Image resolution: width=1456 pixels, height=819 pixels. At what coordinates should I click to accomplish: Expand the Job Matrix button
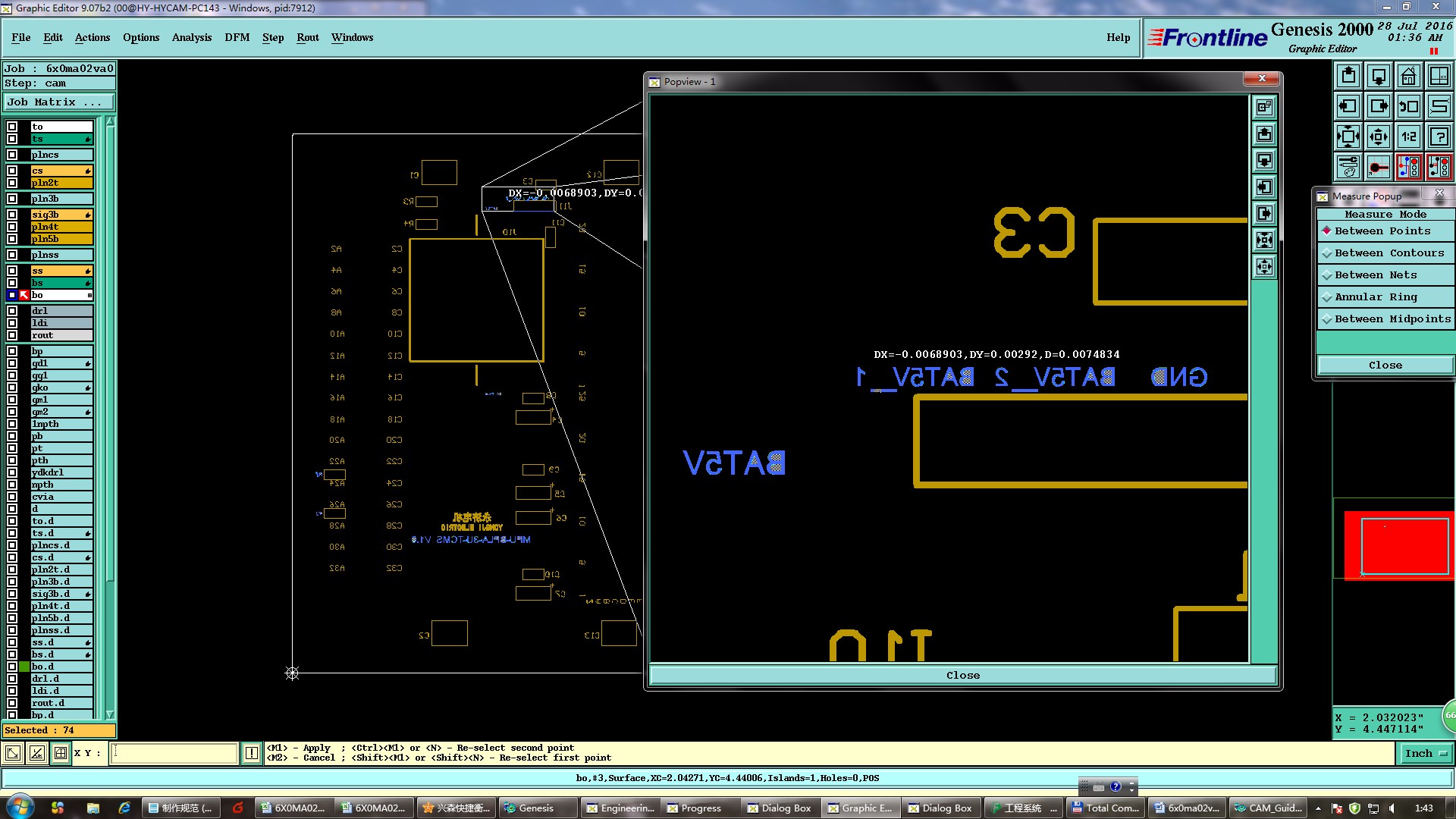[58, 102]
